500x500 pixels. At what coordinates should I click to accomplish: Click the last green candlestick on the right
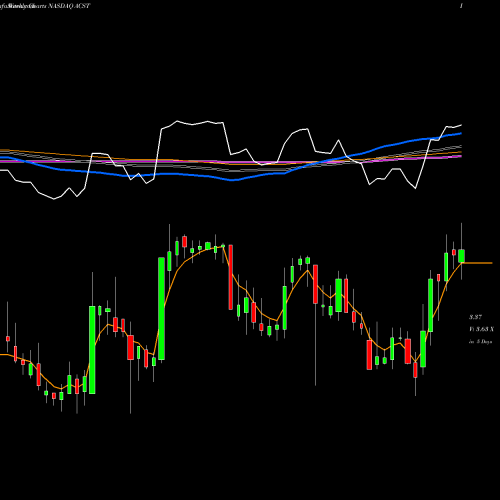461,256
